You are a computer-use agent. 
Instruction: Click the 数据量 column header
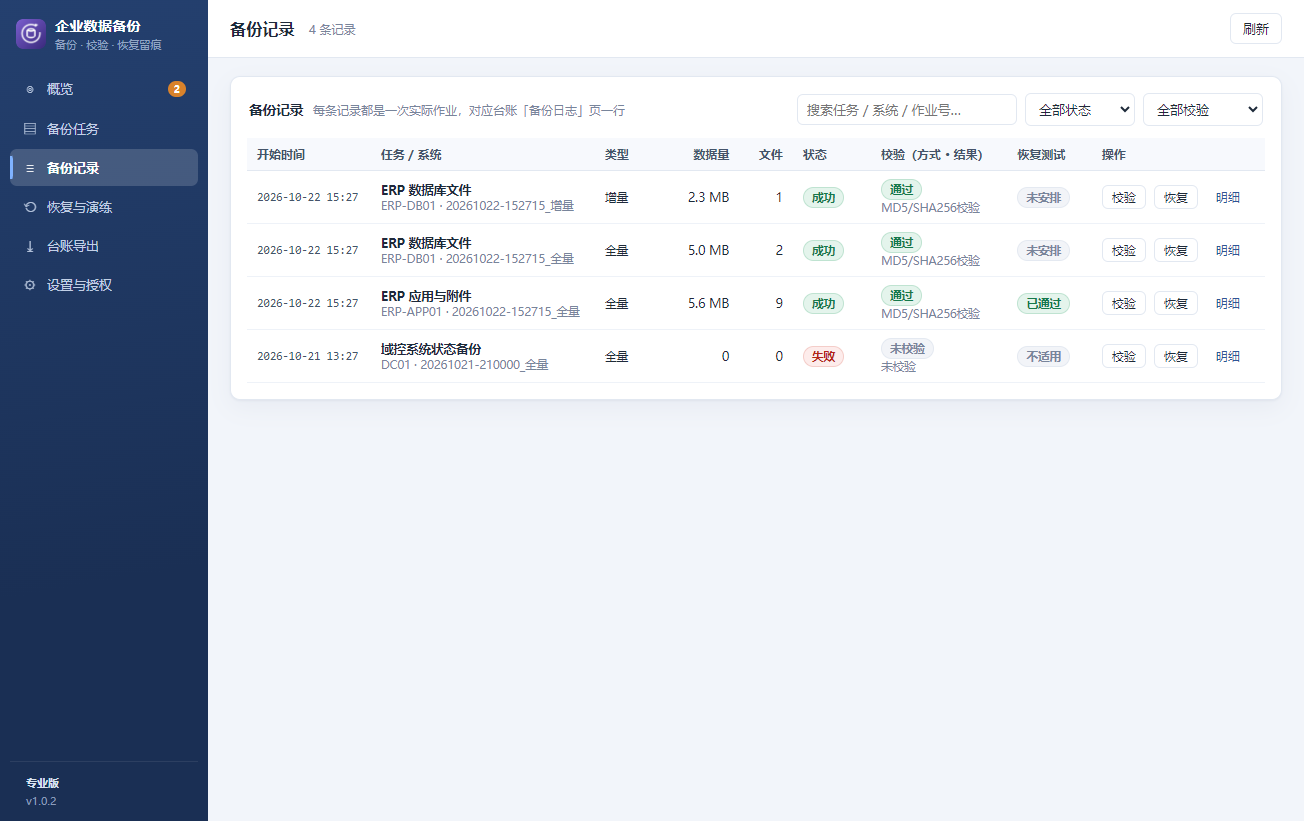[712, 155]
